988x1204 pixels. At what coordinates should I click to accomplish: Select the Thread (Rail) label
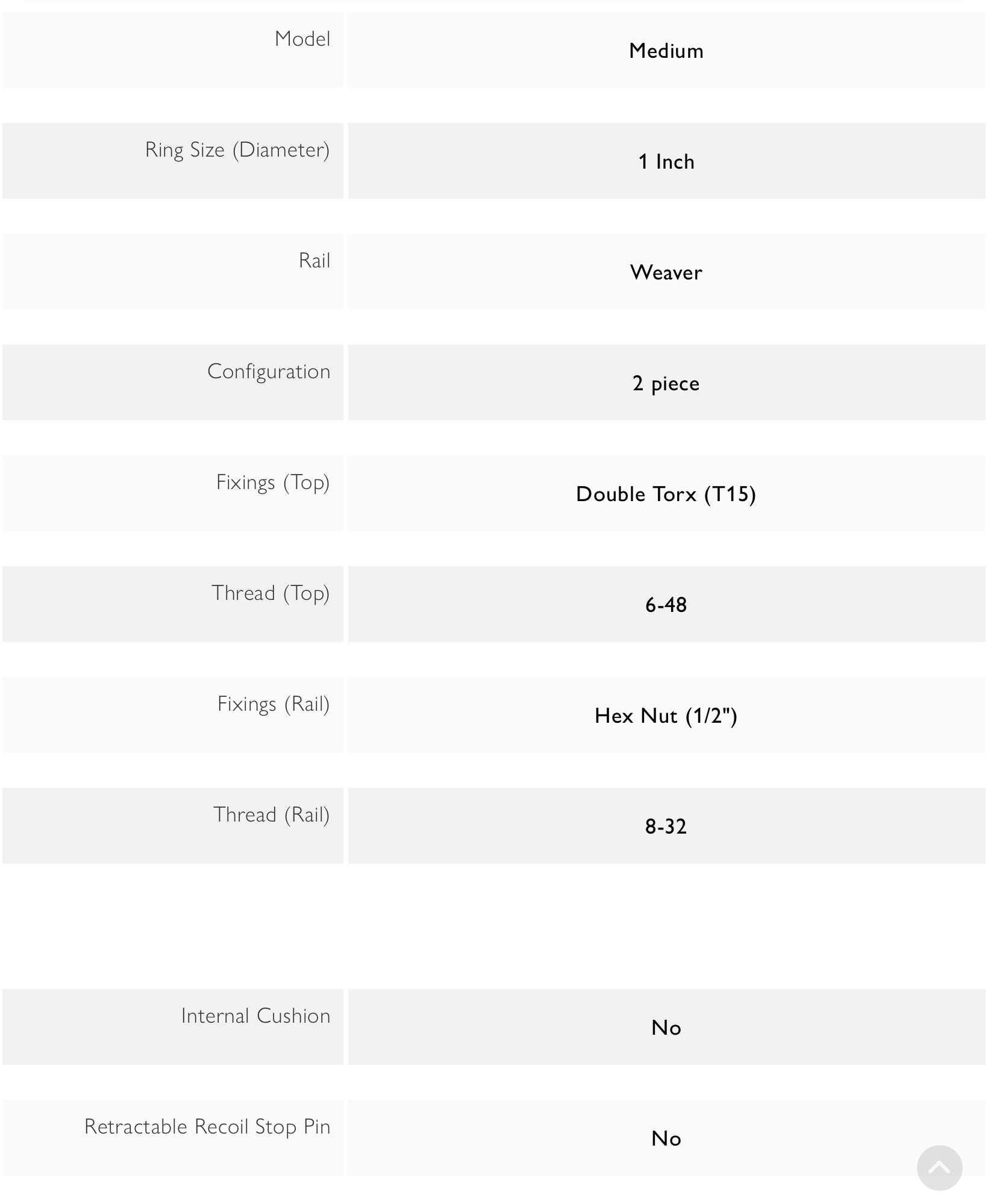[x=272, y=815]
